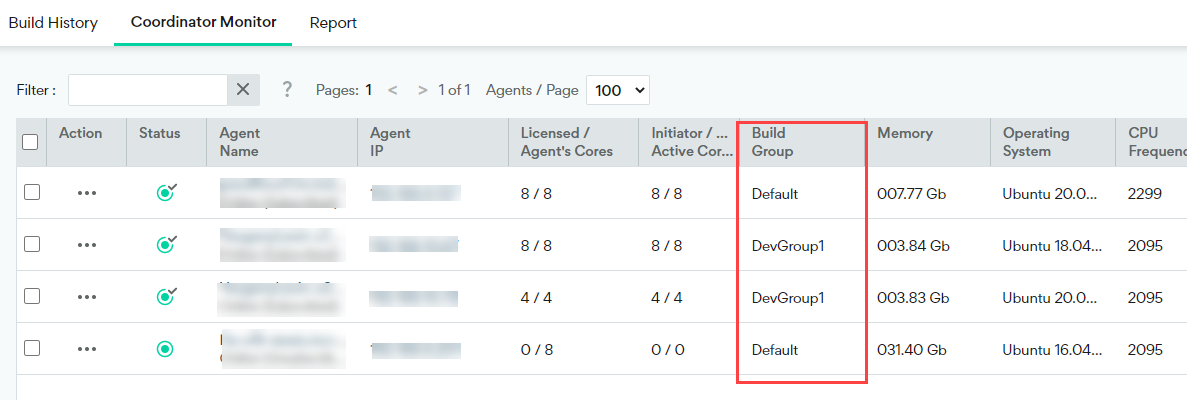The height and width of the screenshot is (400, 1187).
Task: Clear the filter with the X icon
Action: click(x=243, y=90)
